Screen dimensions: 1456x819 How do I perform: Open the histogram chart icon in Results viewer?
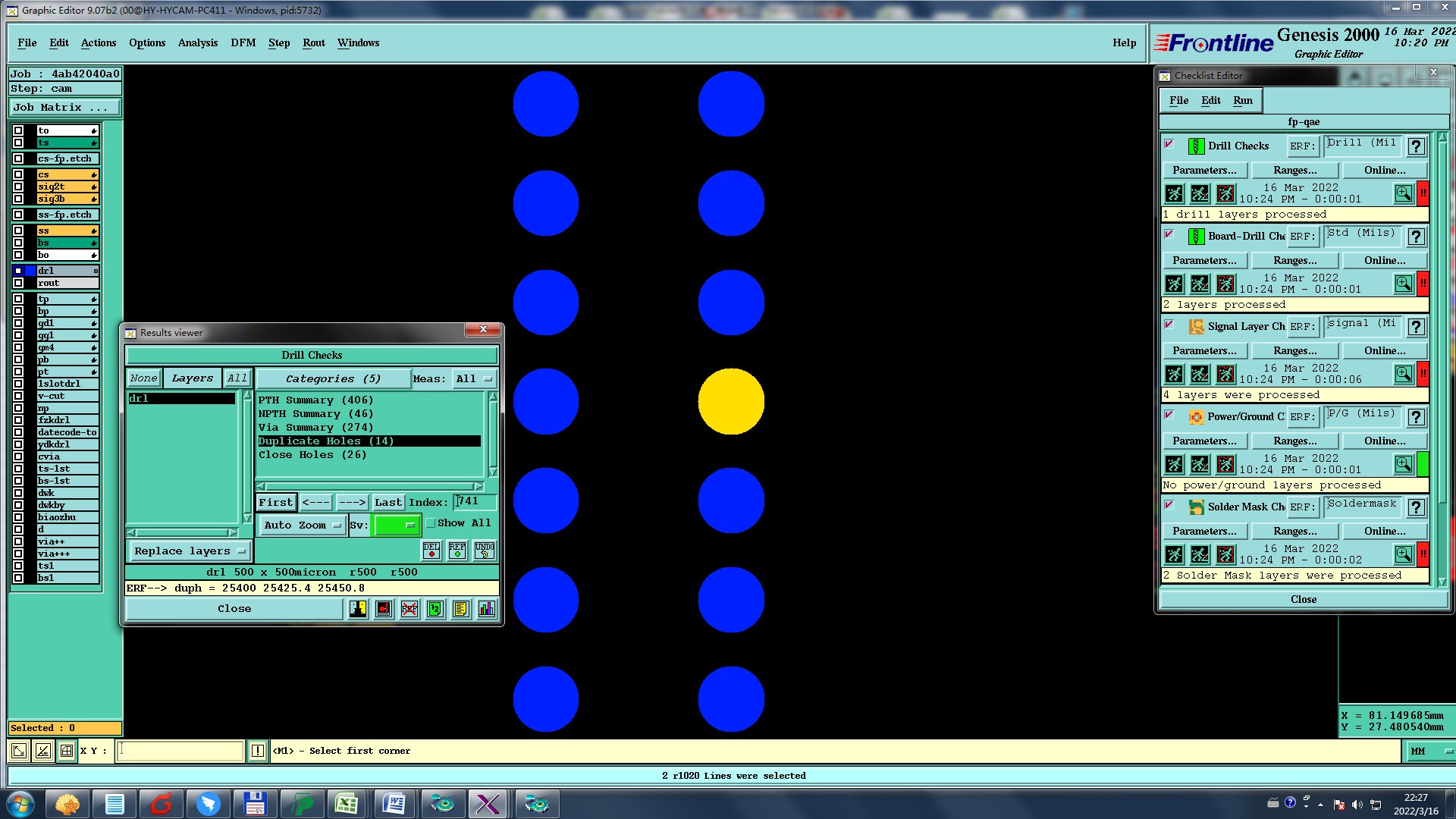tap(486, 609)
